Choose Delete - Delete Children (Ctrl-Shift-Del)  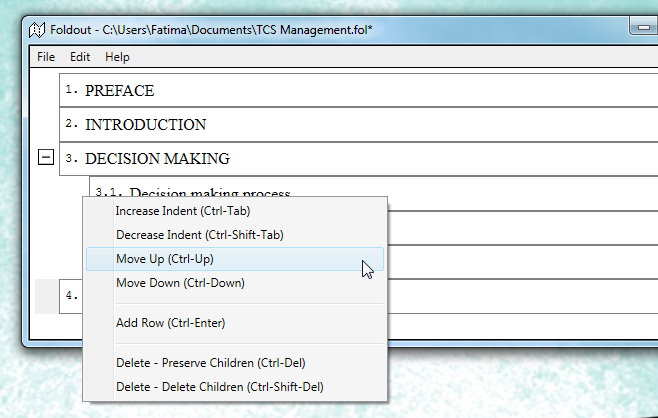tap(235, 387)
